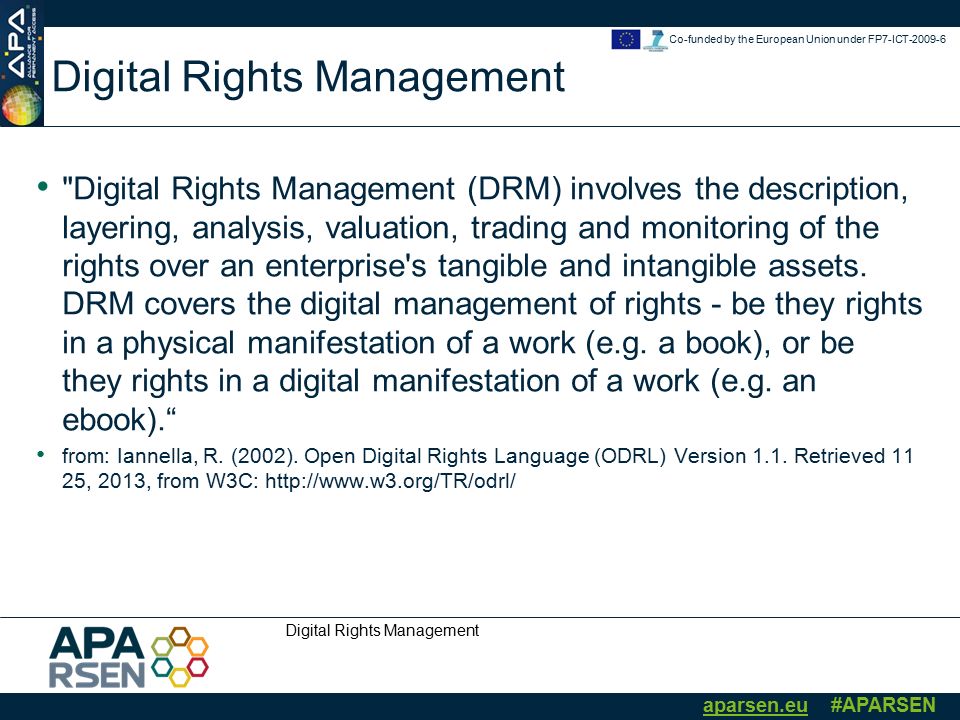Open the aparsen.eu link

tap(755, 705)
